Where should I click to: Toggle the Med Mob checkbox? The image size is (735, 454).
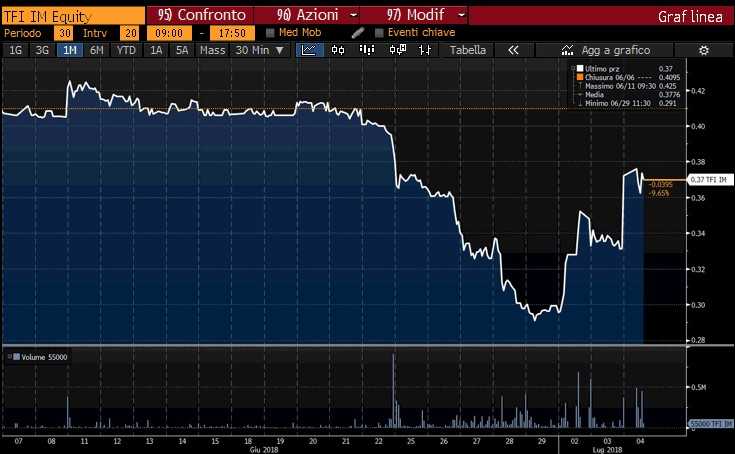(270, 33)
